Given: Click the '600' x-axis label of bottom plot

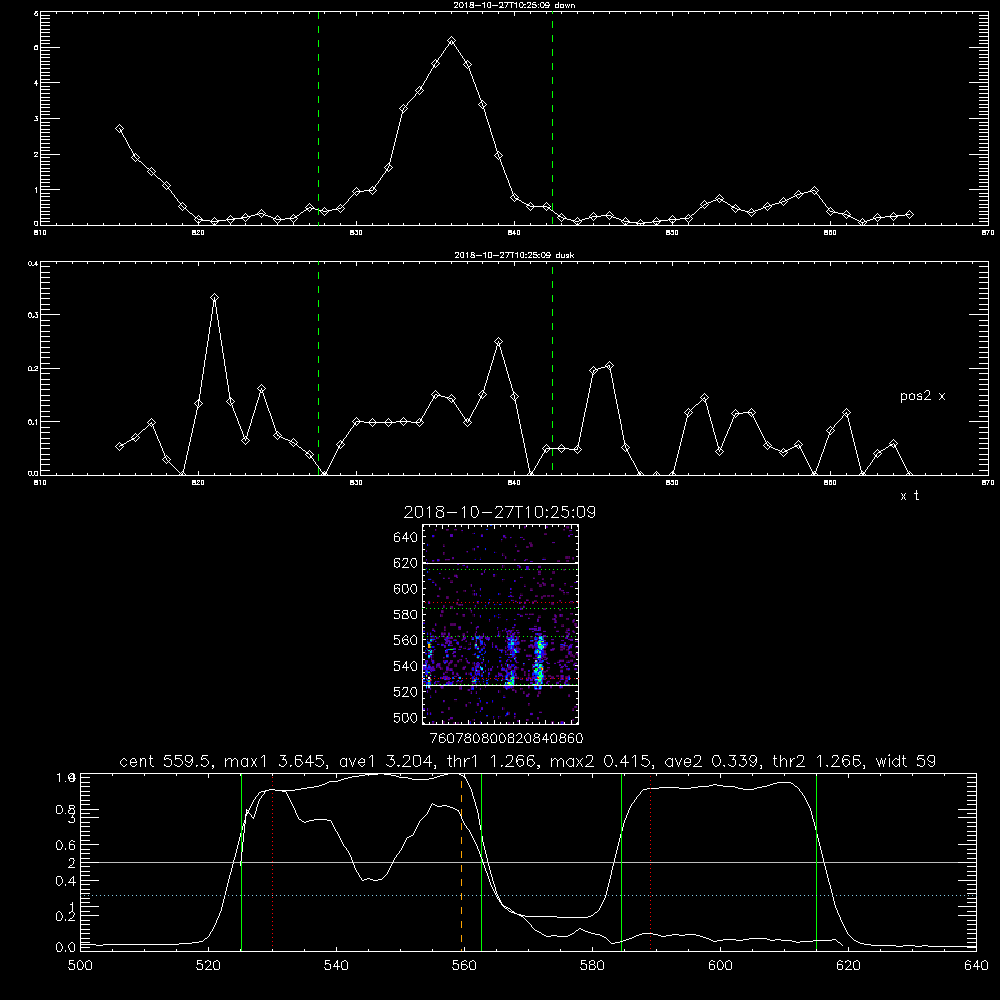Looking at the screenshot, I should (x=720, y=966).
